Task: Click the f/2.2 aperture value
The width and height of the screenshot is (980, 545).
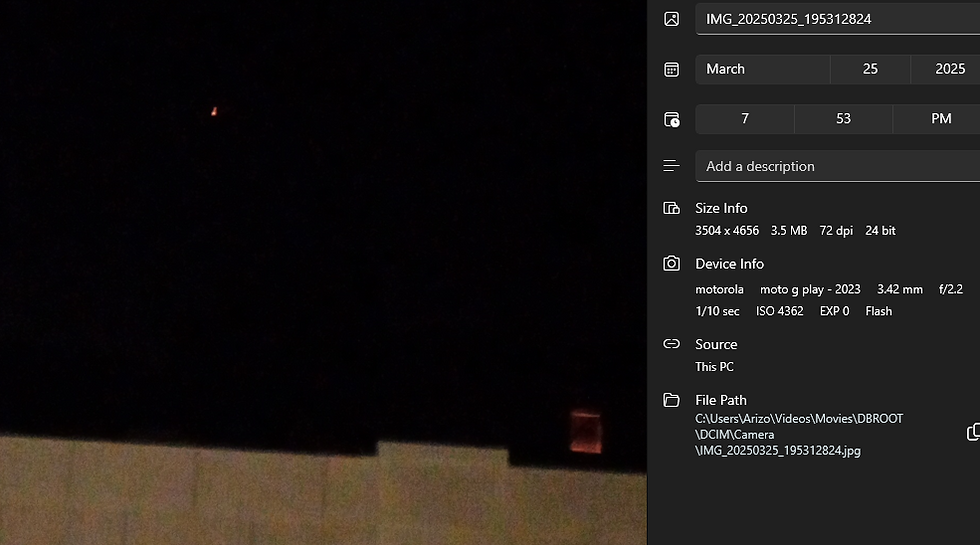Action: click(951, 289)
